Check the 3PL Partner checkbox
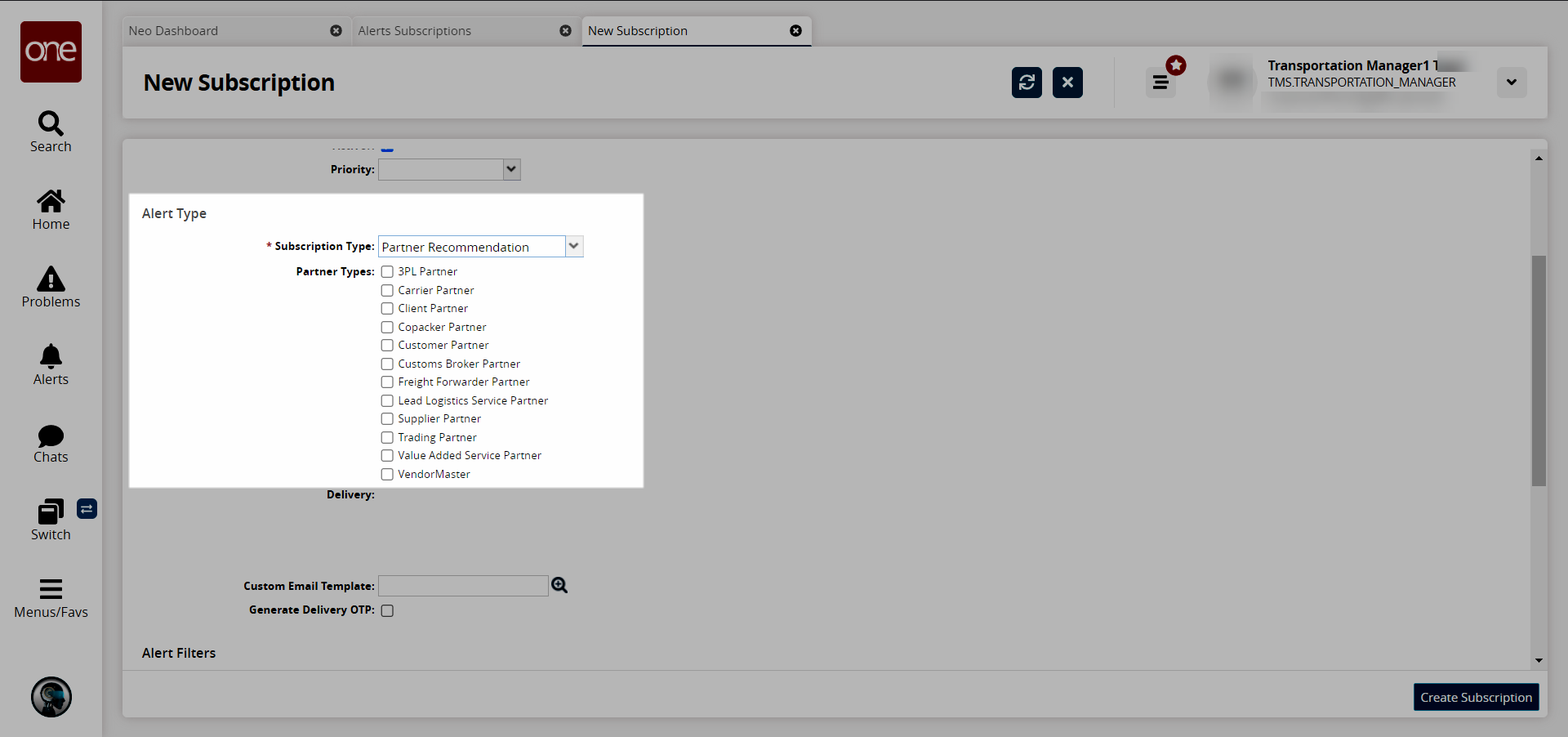1568x737 pixels. [x=387, y=272]
